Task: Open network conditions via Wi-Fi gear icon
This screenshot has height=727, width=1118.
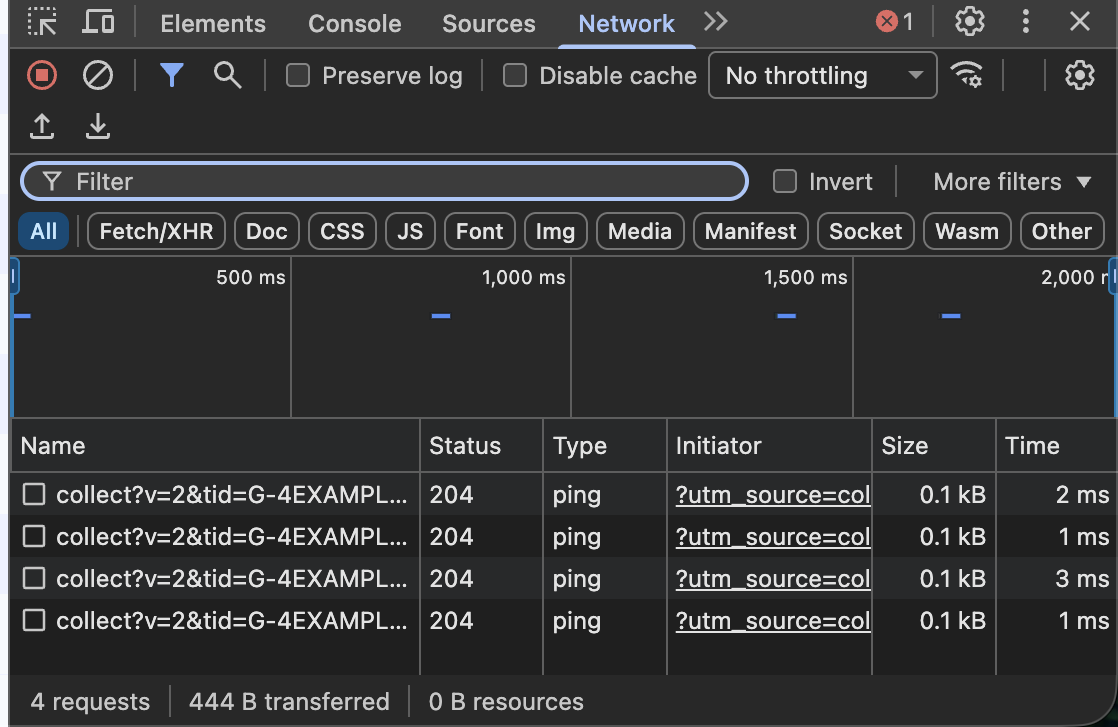Action: coord(967,75)
